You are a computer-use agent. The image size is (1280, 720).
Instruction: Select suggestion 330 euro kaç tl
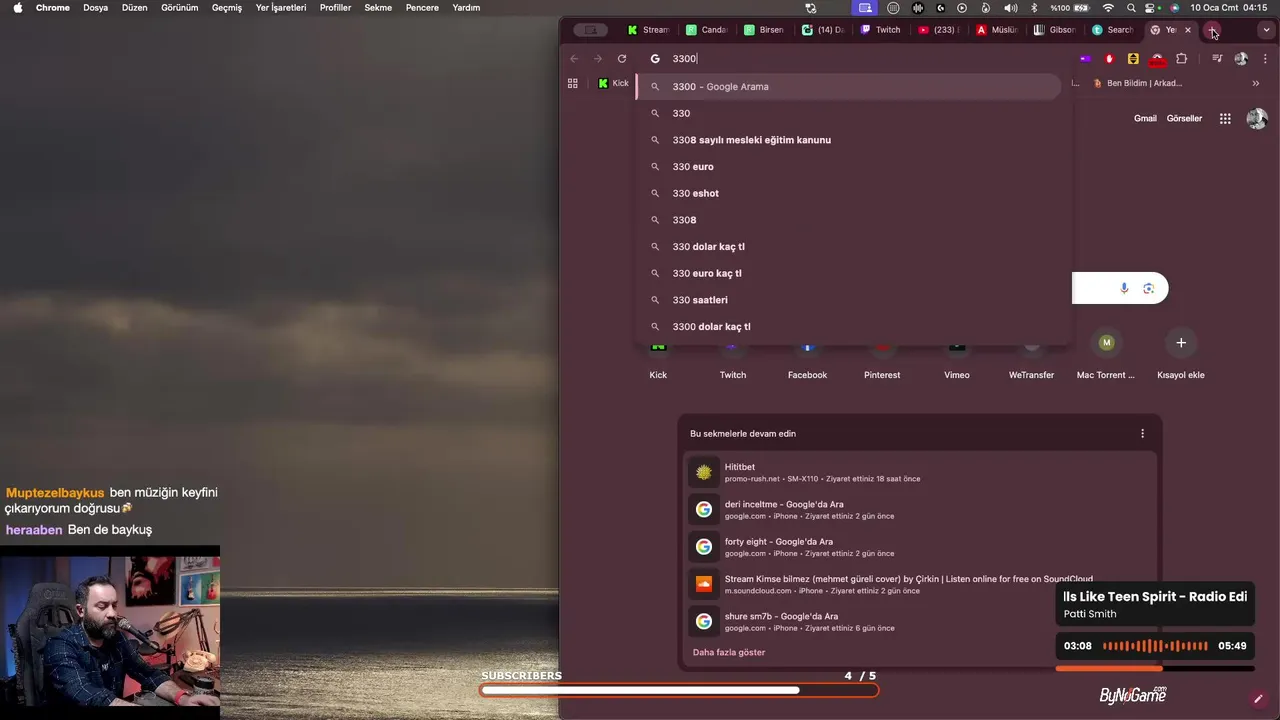click(x=849, y=273)
